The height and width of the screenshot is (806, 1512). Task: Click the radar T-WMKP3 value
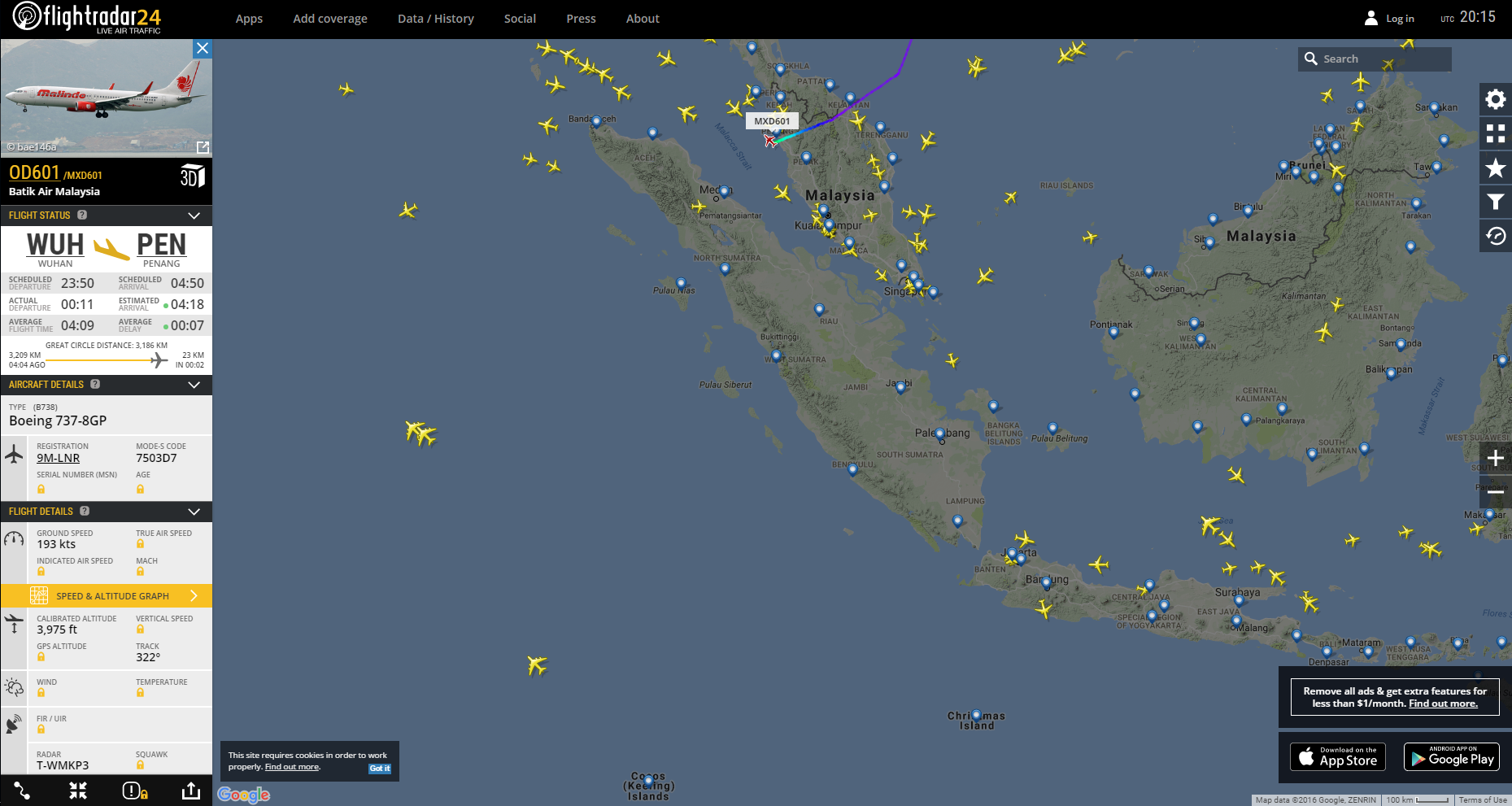point(63,765)
